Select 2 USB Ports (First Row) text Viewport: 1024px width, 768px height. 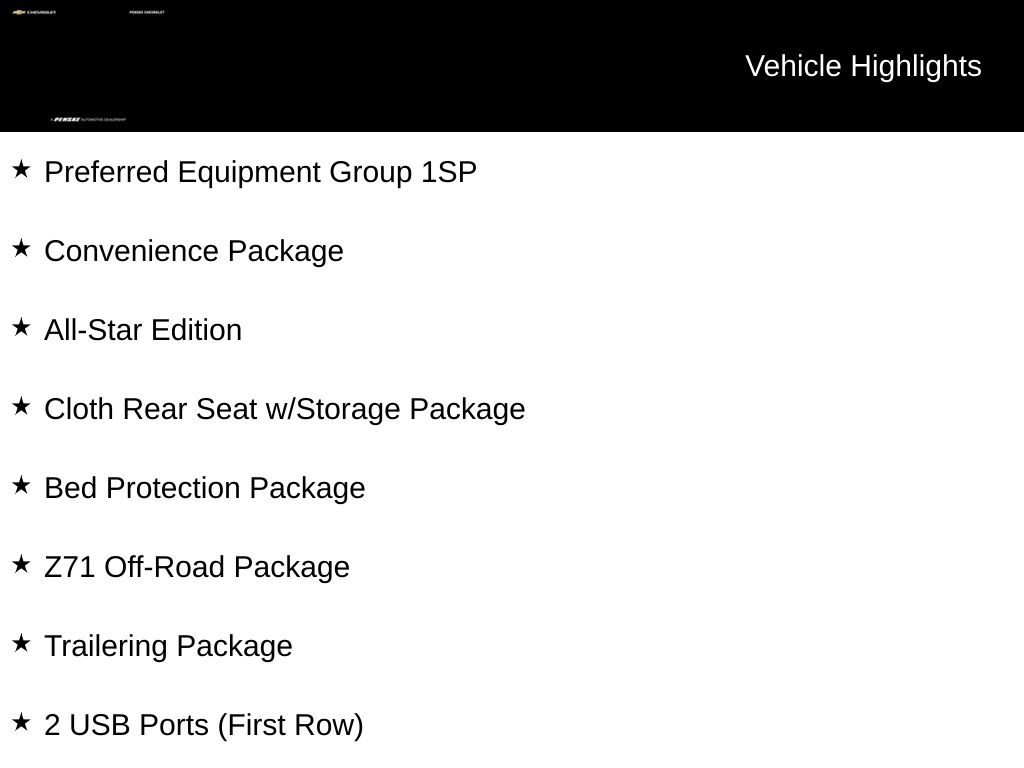204,726
